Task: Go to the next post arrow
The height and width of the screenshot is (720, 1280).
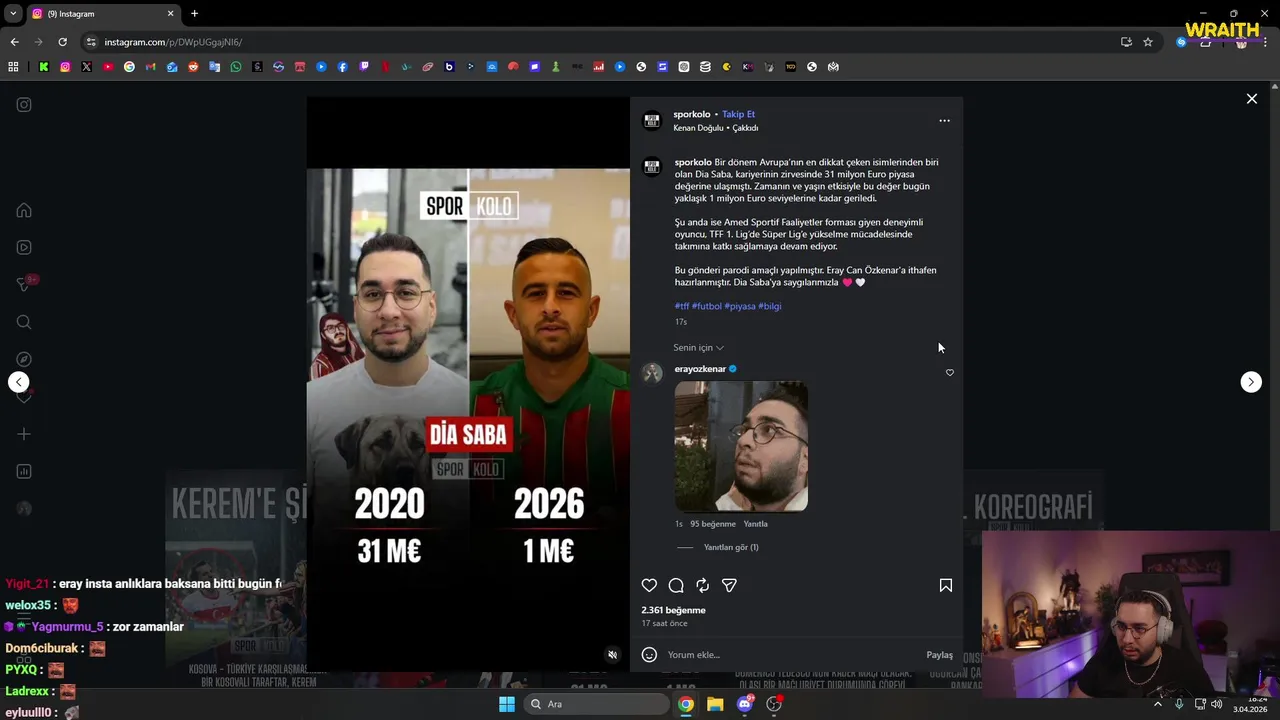Action: (1251, 382)
